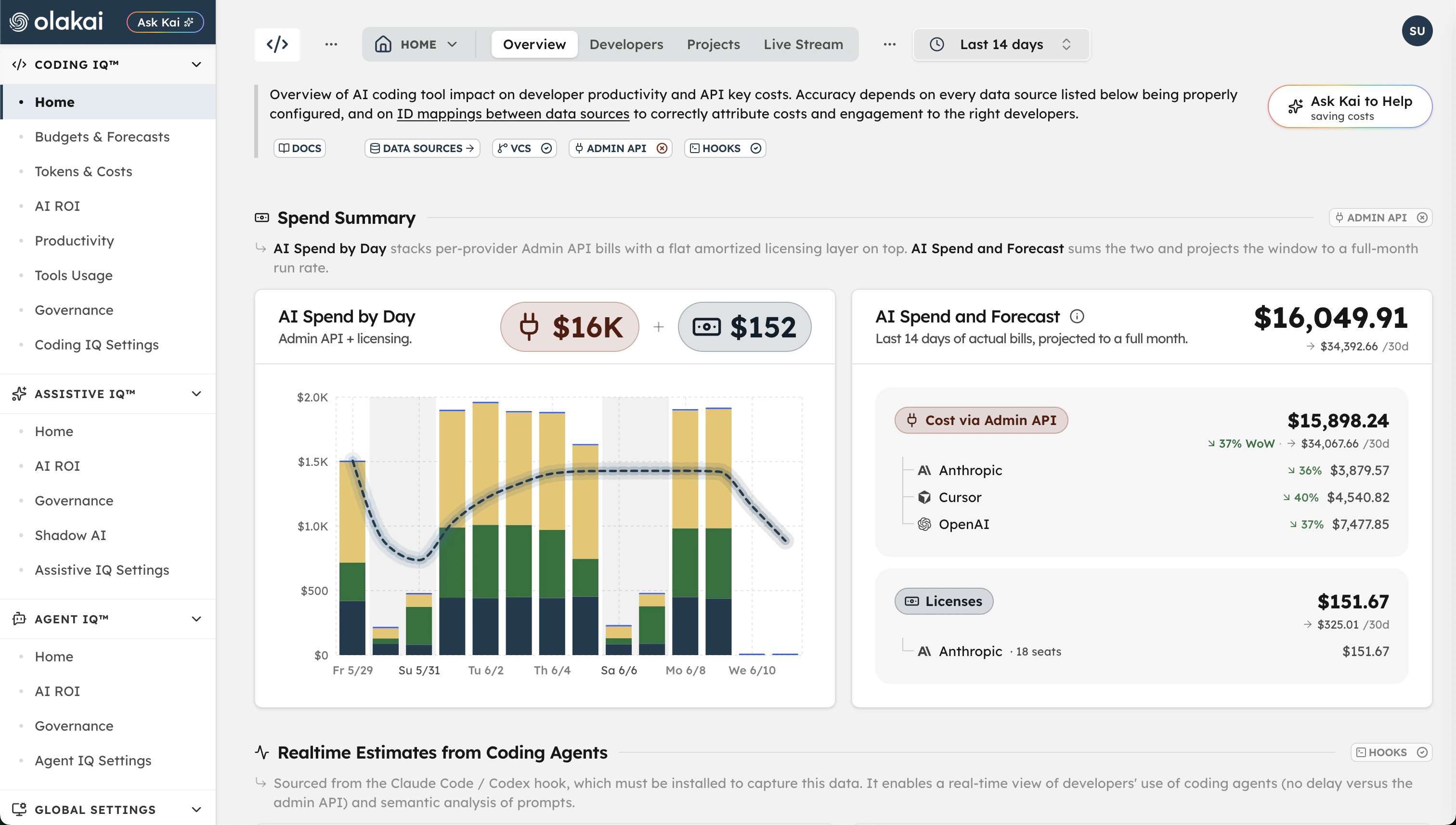The height and width of the screenshot is (825, 1456).
Task: Open the Last 14 days range selector
Action: 1001,44
